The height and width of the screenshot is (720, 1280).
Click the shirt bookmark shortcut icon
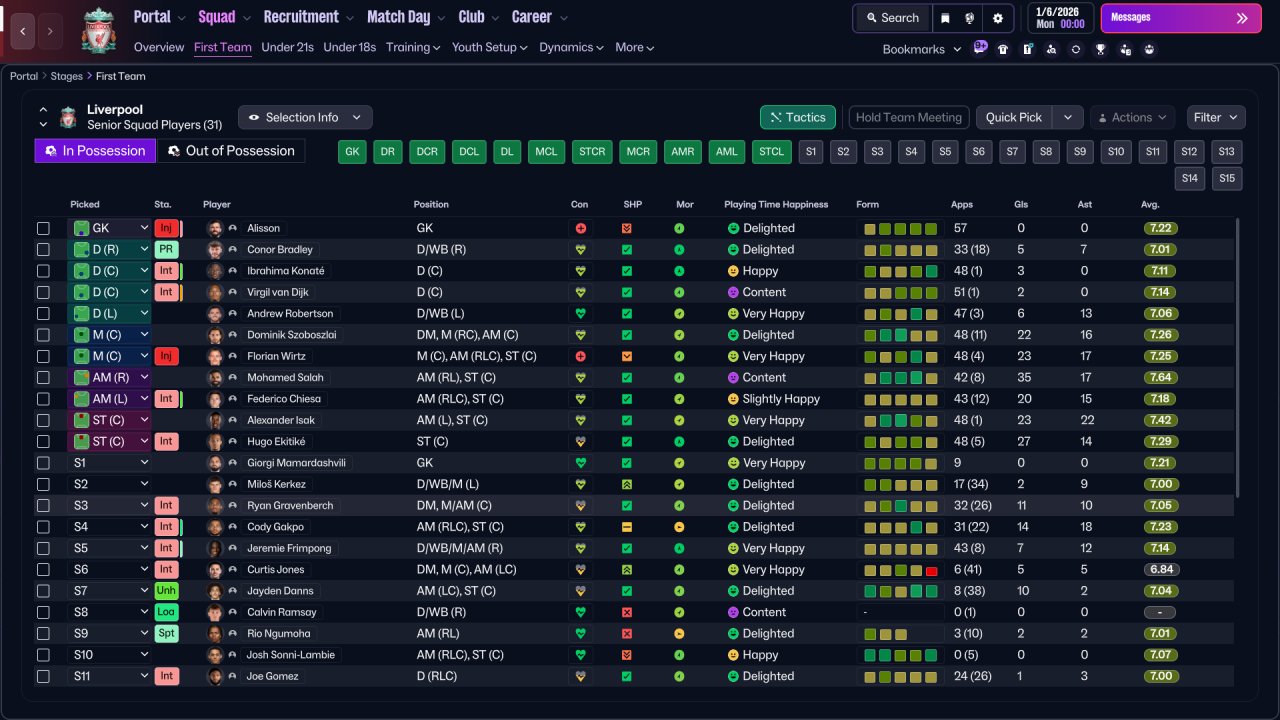click(x=1003, y=49)
